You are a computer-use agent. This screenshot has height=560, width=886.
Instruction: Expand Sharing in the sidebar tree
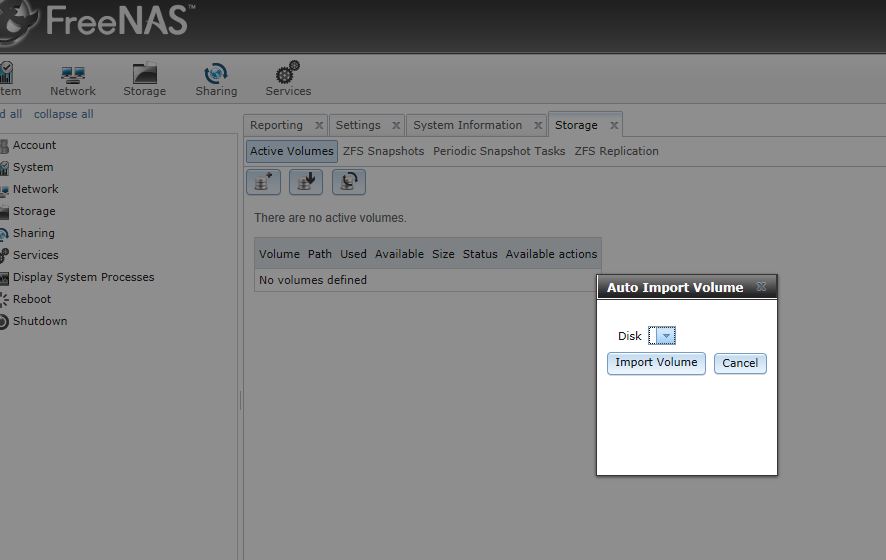tap(33, 233)
